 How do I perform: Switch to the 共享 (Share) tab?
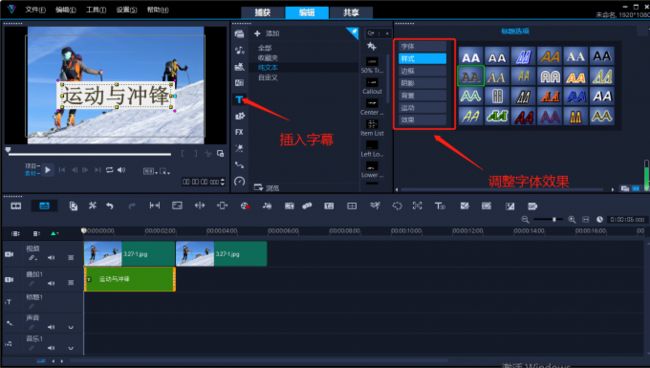click(x=351, y=12)
